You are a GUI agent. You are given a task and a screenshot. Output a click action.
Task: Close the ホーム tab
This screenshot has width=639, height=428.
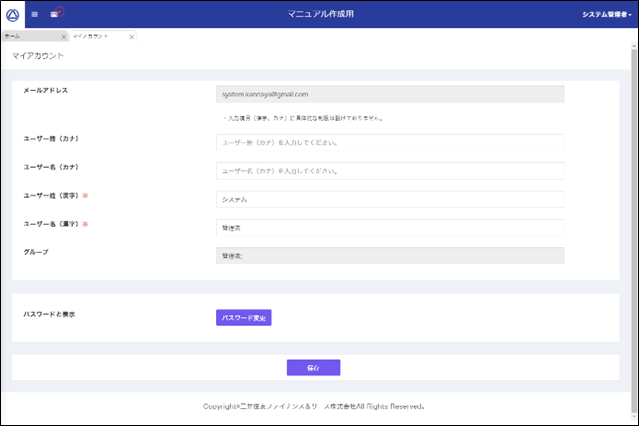tap(64, 37)
